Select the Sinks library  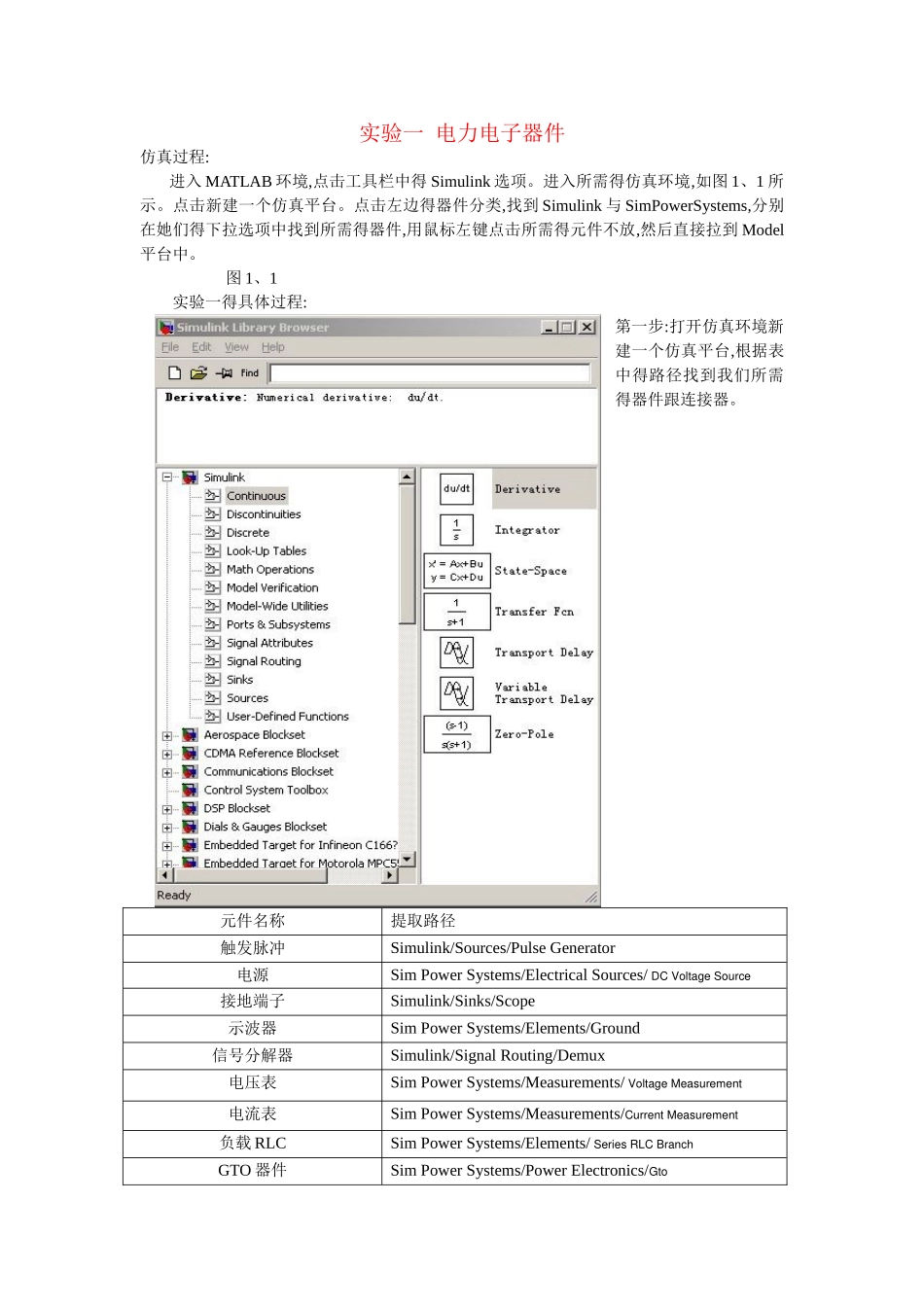(239, 680)
